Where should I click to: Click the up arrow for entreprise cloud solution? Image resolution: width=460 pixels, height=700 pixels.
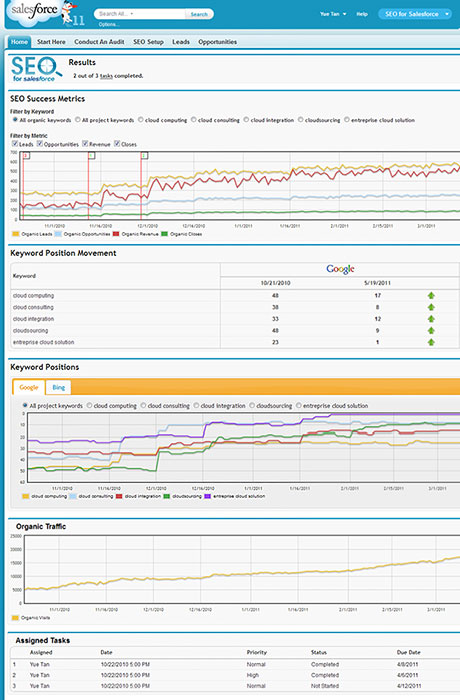click(x=431, y=342)
